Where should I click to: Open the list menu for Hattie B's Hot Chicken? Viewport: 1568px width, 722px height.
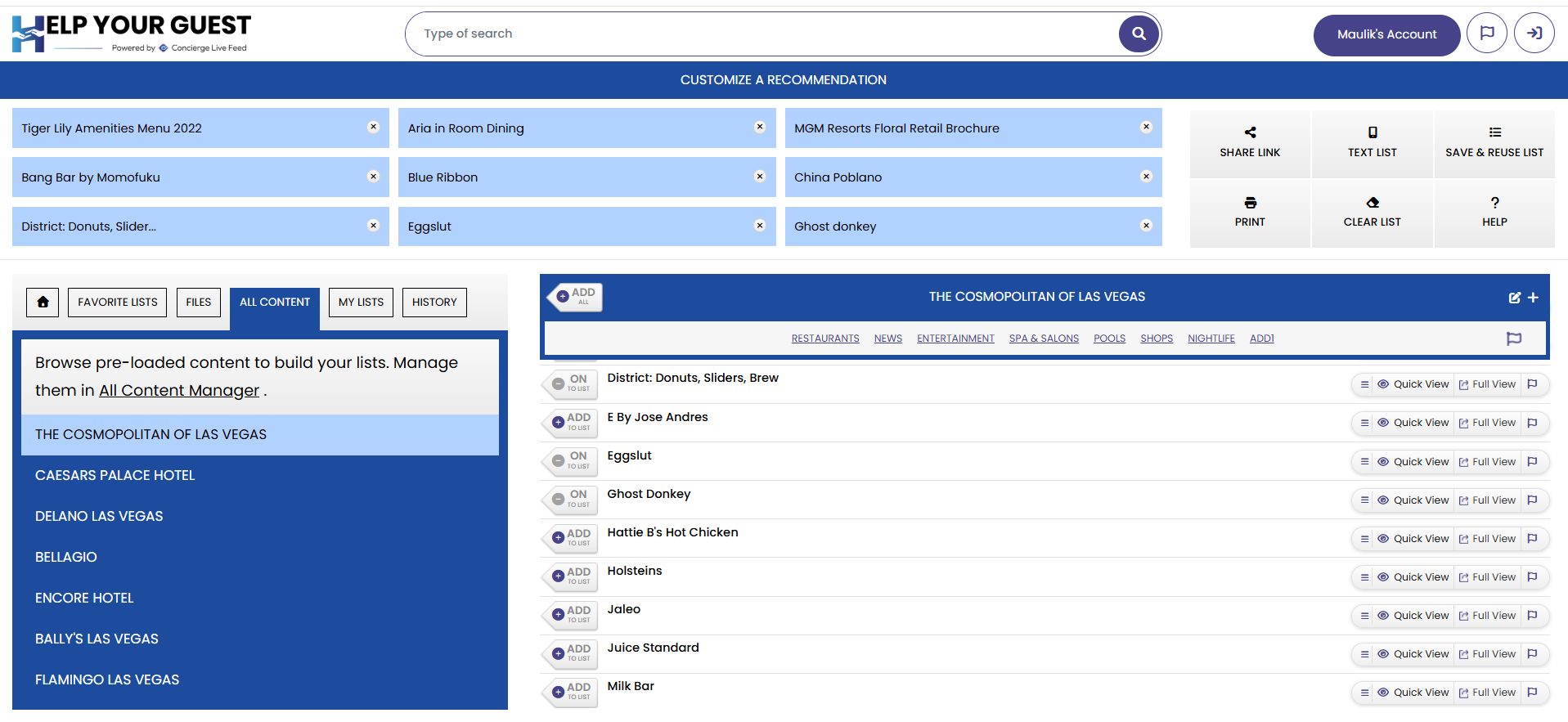1364,539
